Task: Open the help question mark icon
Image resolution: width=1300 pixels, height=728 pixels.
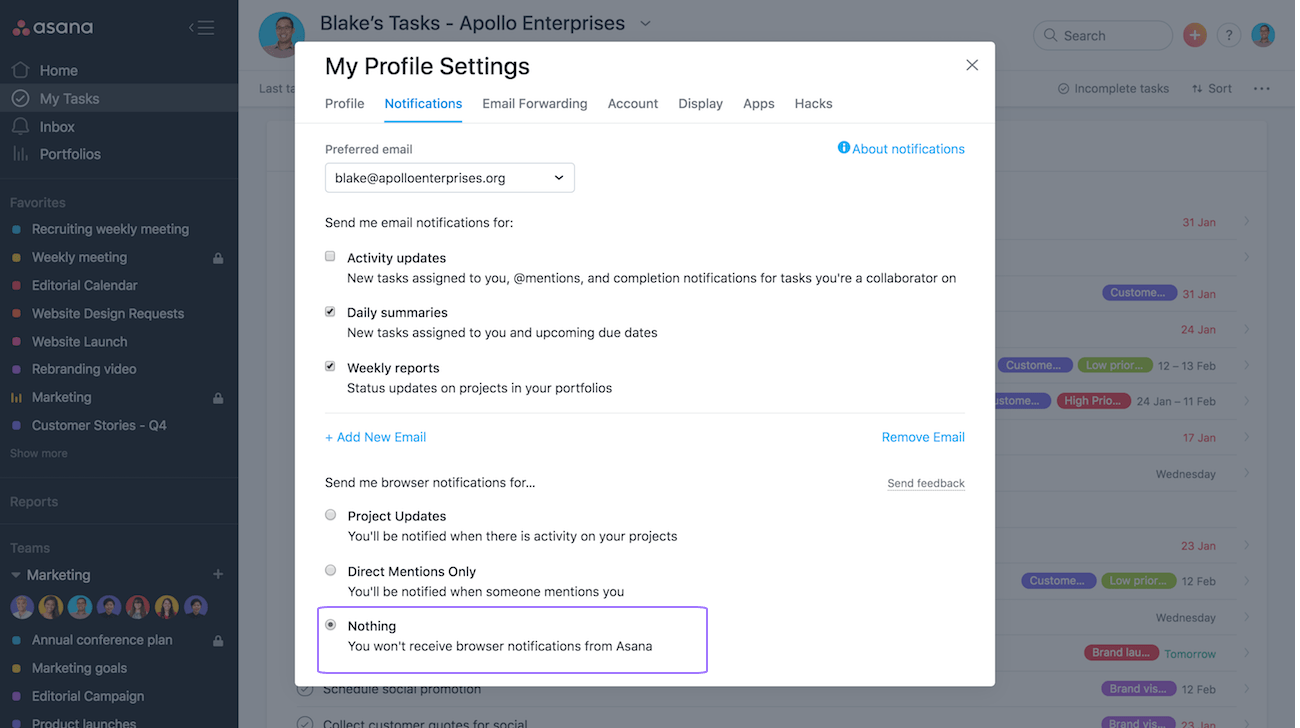Action: tap(1229, 35)
